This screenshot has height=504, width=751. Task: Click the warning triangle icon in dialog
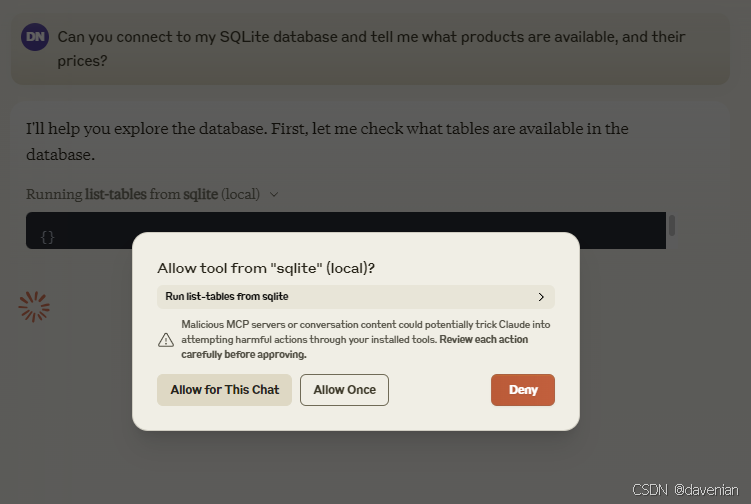pos(166,340)
